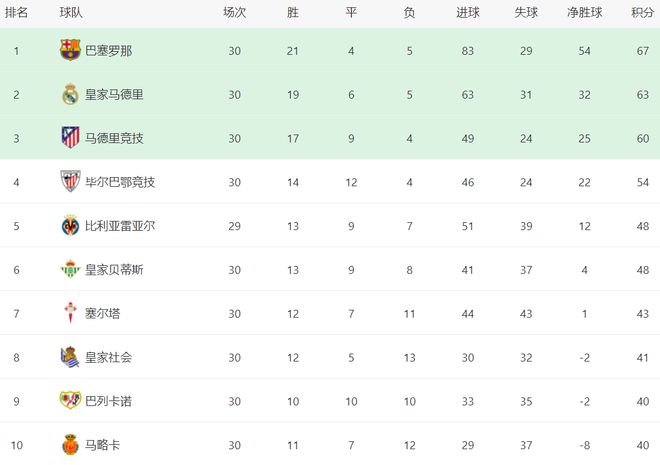Click the Real Betis green crest
The image size is (660, 465).
(x=70, y=269)
